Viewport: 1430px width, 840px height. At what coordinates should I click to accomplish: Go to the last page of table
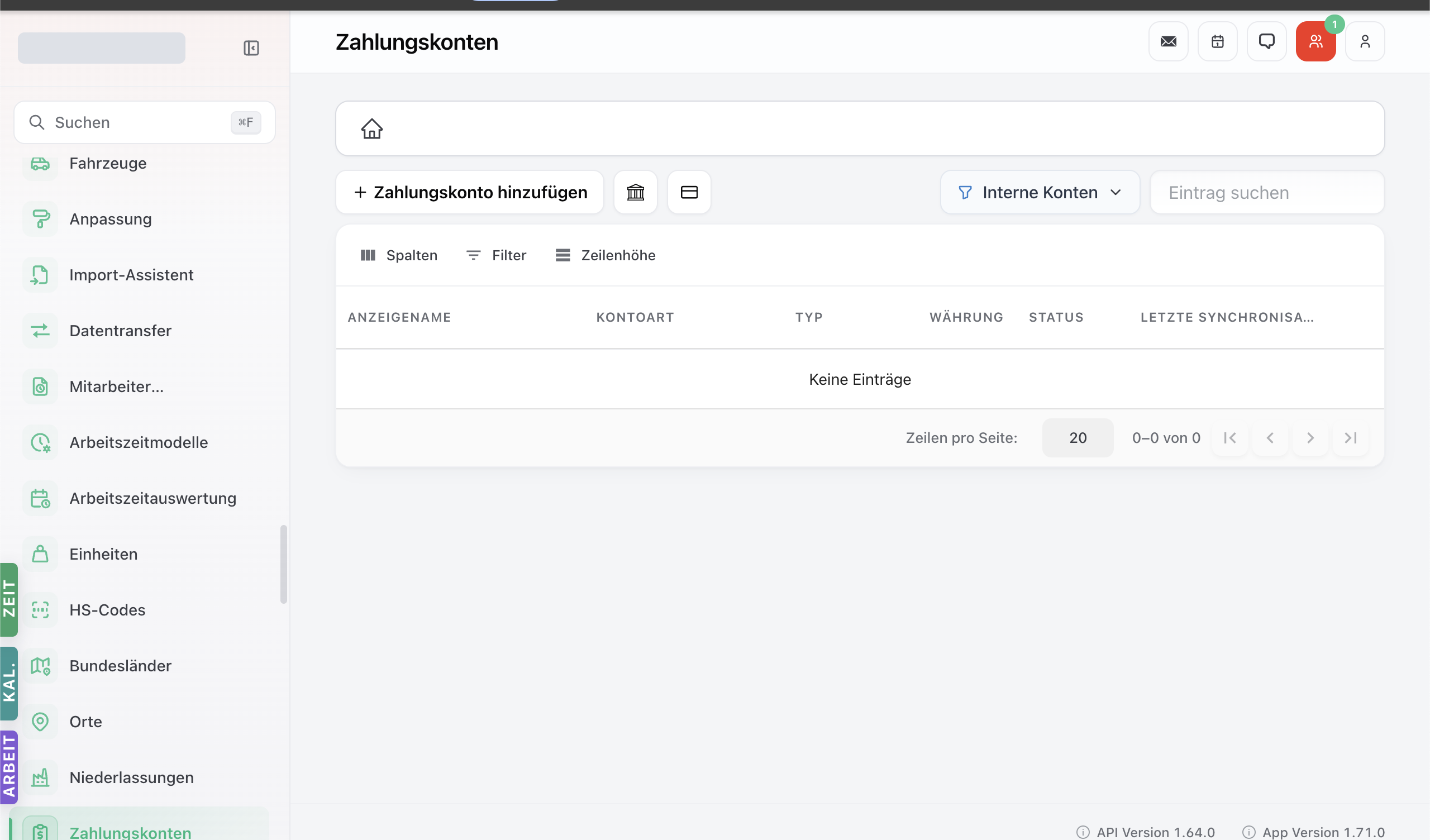[x=1351, y=438]
